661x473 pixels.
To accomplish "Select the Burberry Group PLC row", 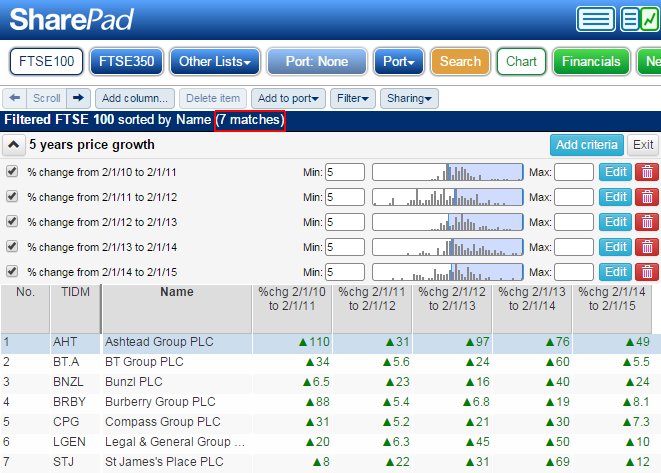I will click(330, 402).
